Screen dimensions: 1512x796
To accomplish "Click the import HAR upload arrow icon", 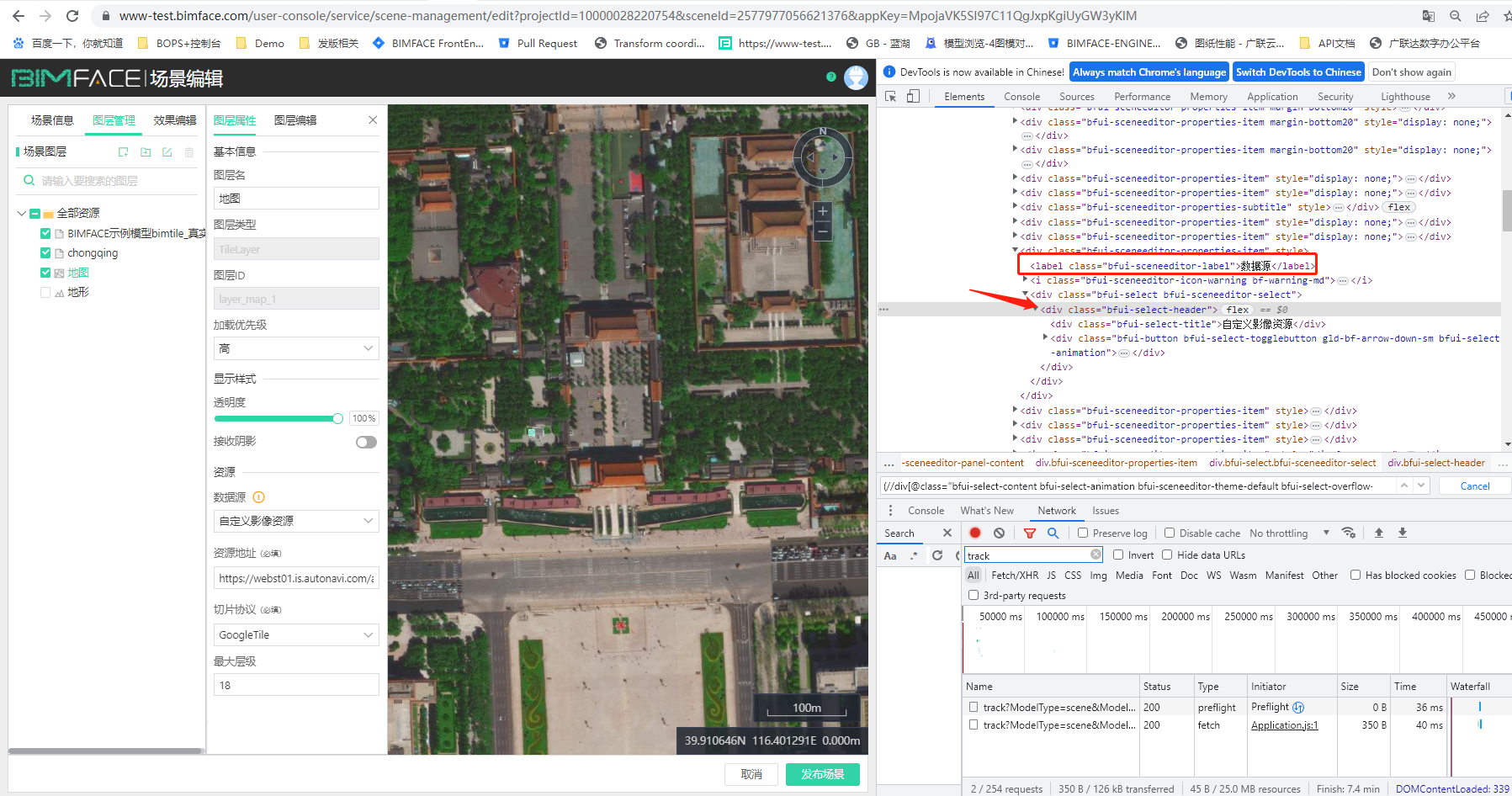I will (x=1379, y=533).
